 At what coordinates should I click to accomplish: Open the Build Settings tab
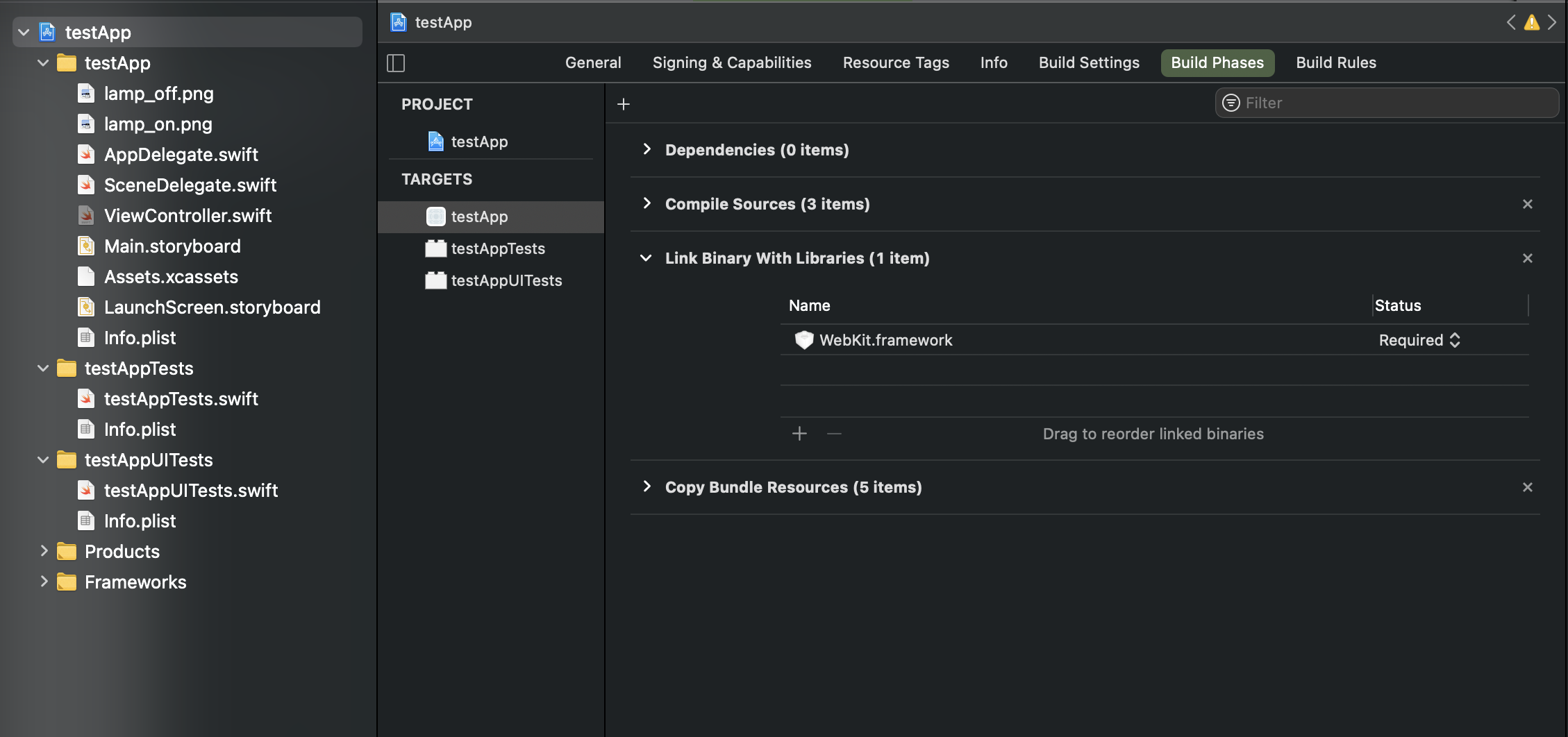1089,62
